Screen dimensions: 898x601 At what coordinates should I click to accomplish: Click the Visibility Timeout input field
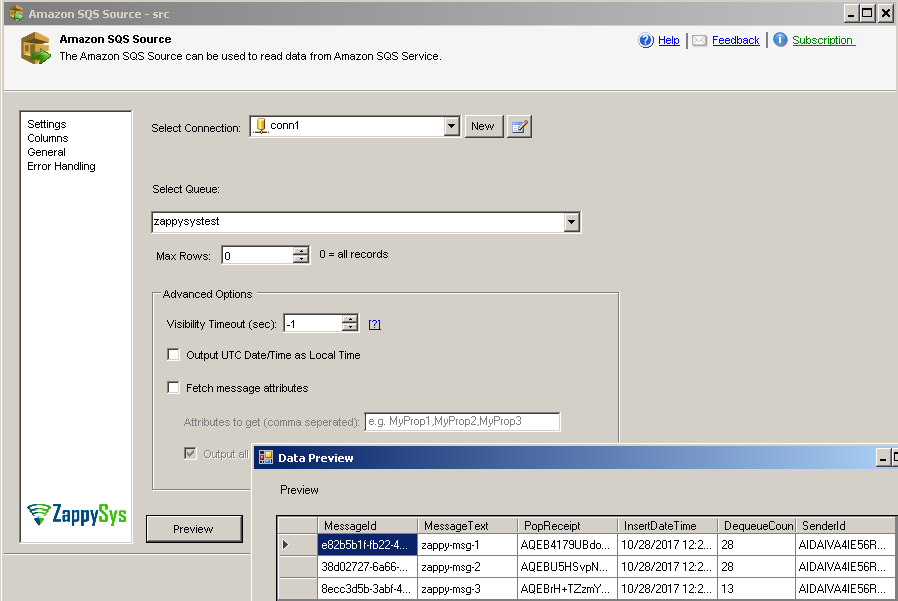tap(313, 324)
